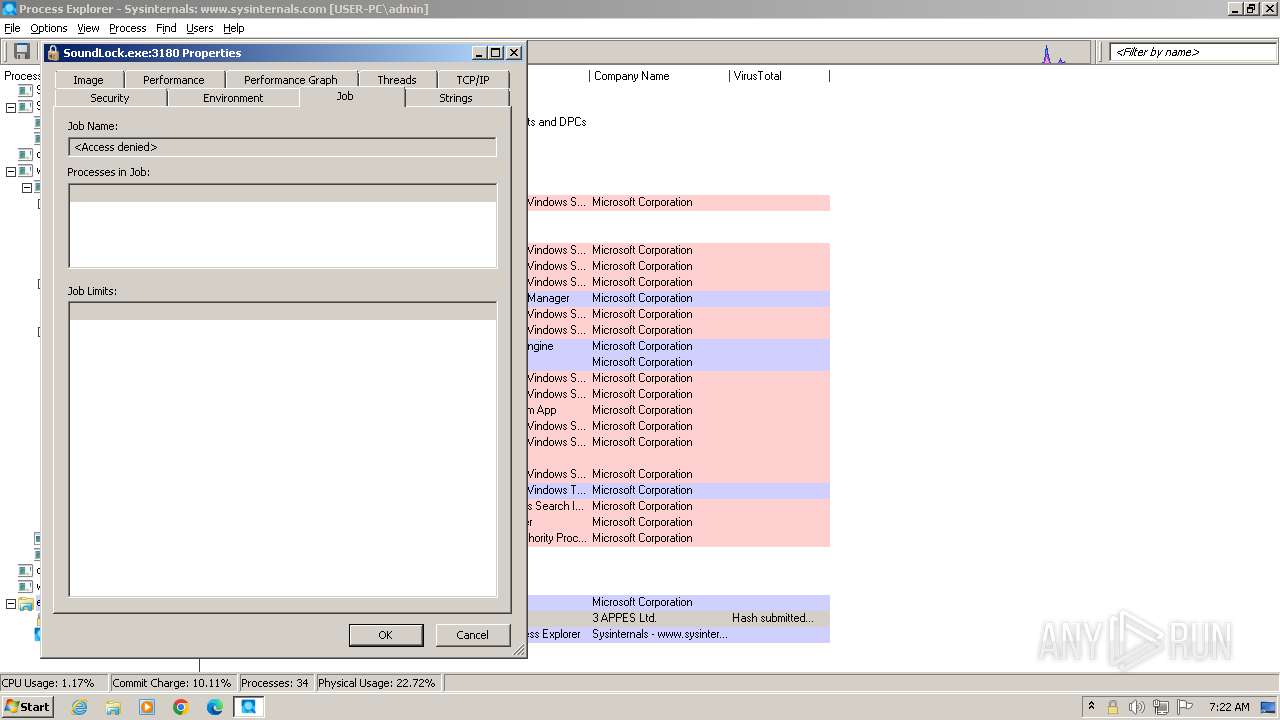Image resolution: width=1280 pixels, height=720 pixels.
Task: Sort by the VirusTotal column header
Action: 779,76
